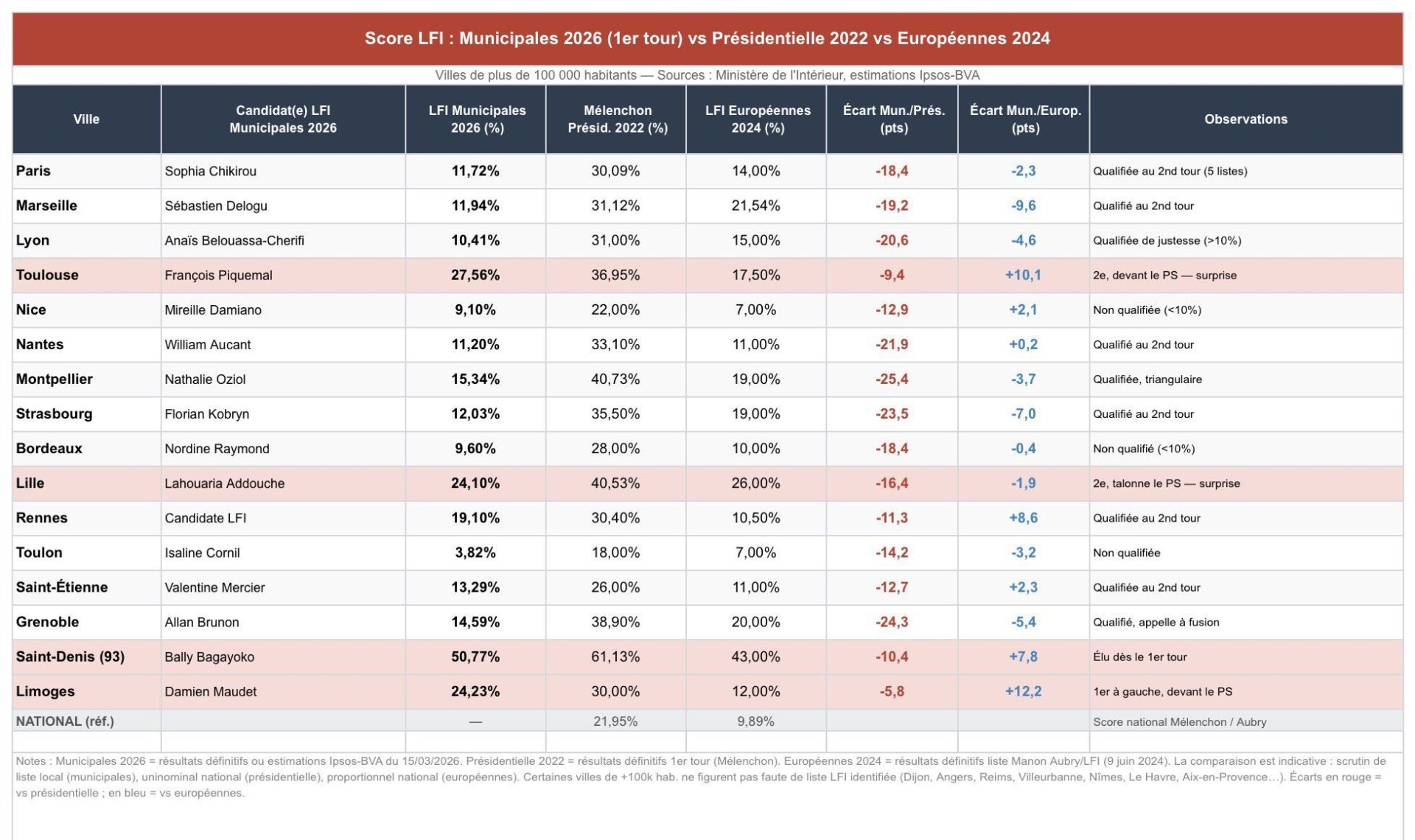Select the Paris city cell
1415x840 pixels.
coord(34,171)
